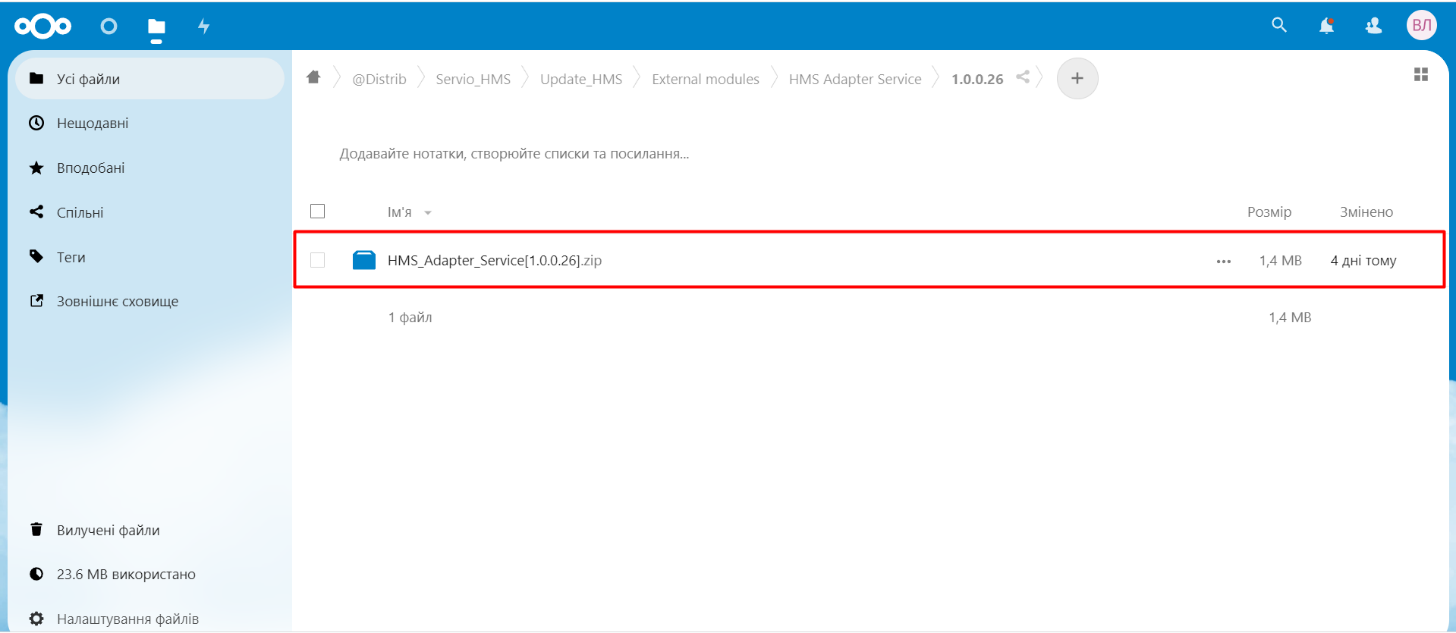Open the Вподобані sidebar section
The height and width of the screenshot is (633, 1456).
[90, 168]
